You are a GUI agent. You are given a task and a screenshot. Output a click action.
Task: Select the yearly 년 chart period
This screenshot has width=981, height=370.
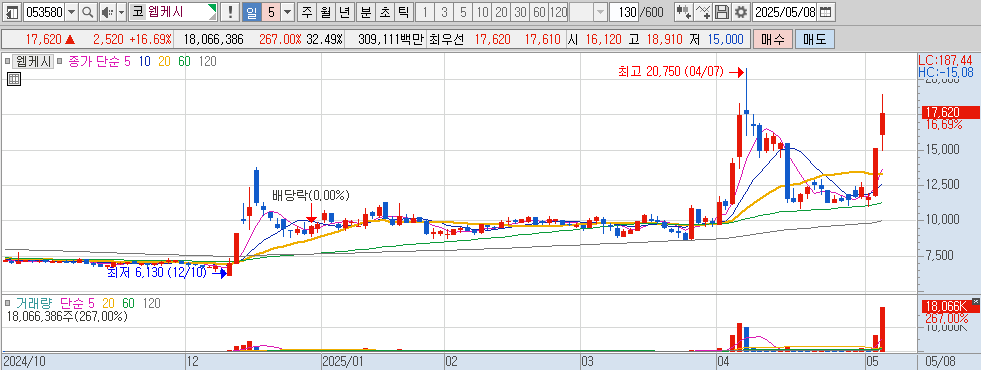345,12
